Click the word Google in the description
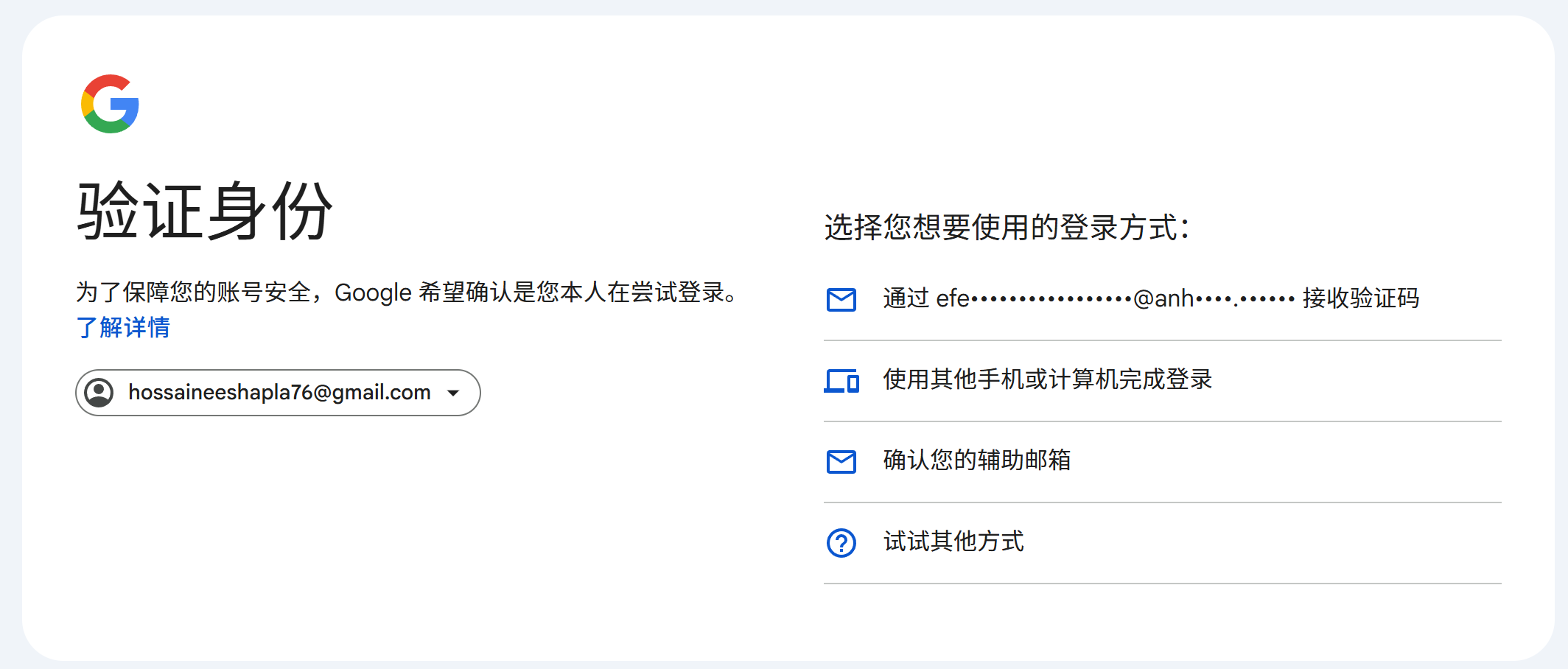The height and width of the screenshot is (669, 1568). [373, 293]
